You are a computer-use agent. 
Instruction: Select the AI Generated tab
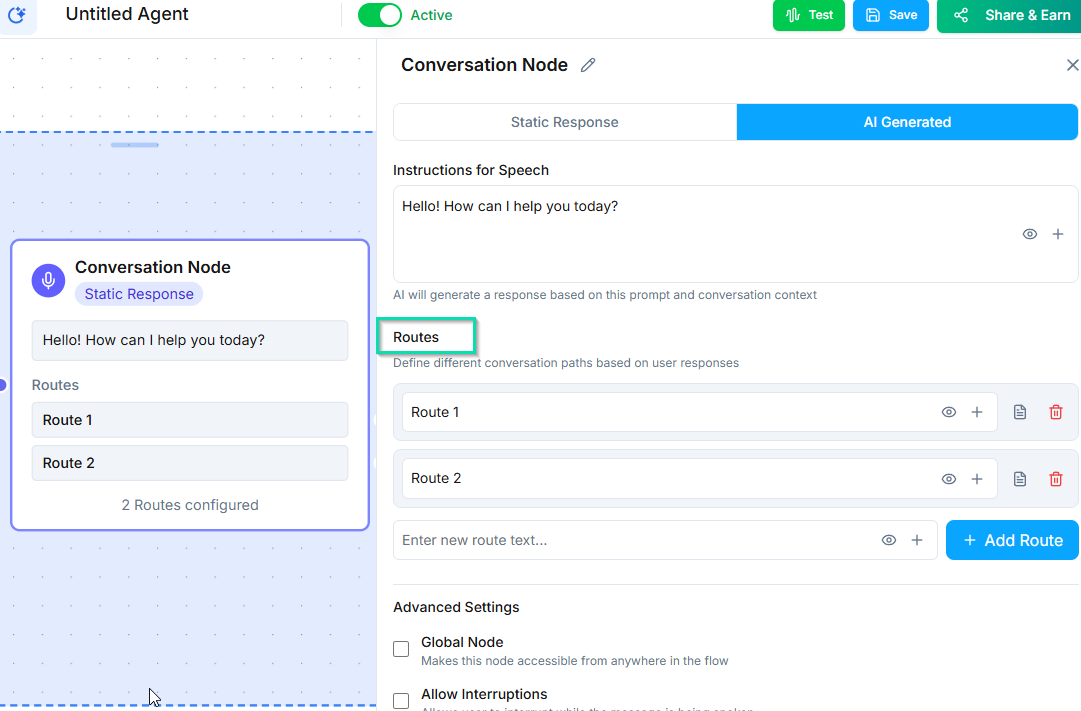coord(907,122)
